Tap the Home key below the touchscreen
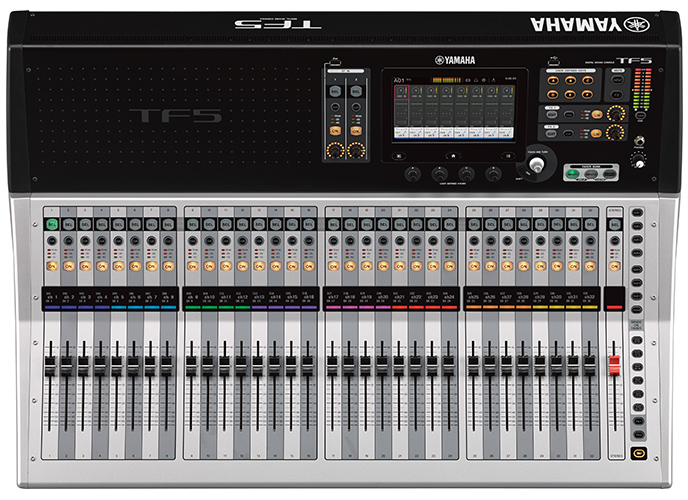Viewport: 688px width, 500px height. click(x=453, y=156)
